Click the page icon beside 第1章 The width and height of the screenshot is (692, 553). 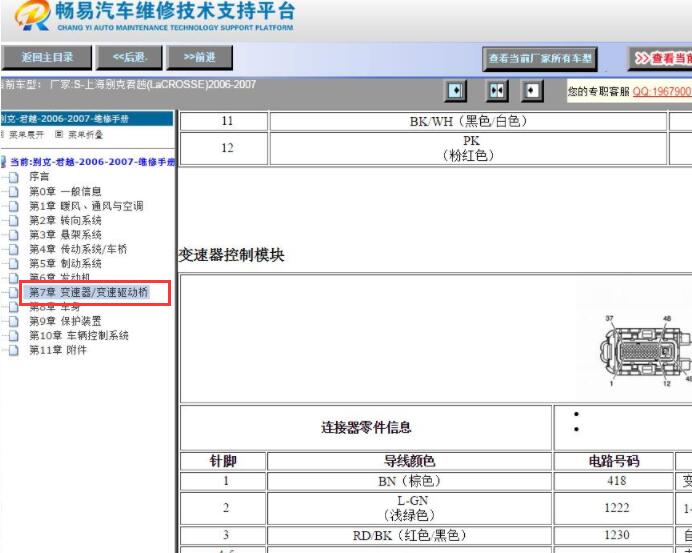tap(14, 206)
